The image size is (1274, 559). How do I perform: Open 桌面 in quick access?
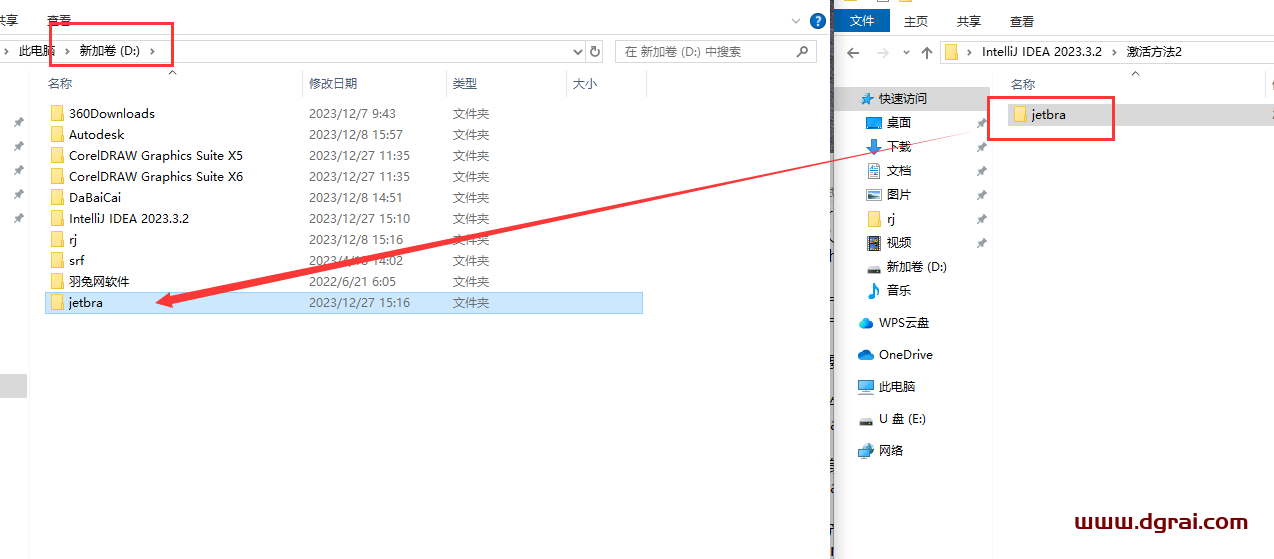pos(888,122)
